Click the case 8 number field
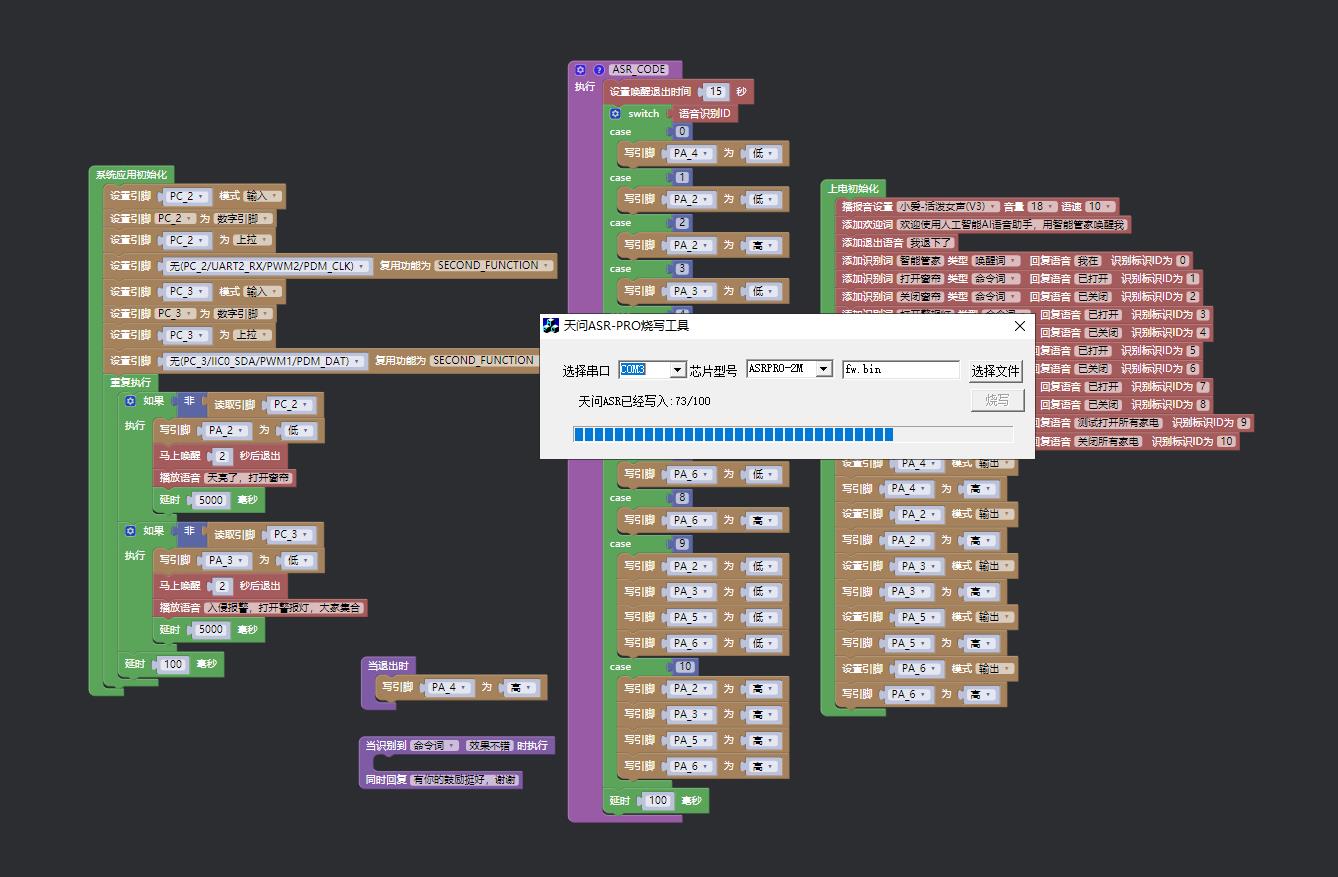Screen dimensions: 1338x877 click(683, 498)
